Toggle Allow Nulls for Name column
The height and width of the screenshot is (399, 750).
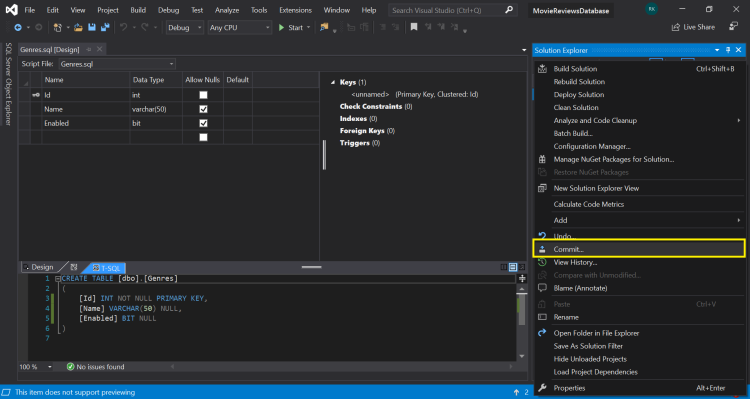pos(203,109)
